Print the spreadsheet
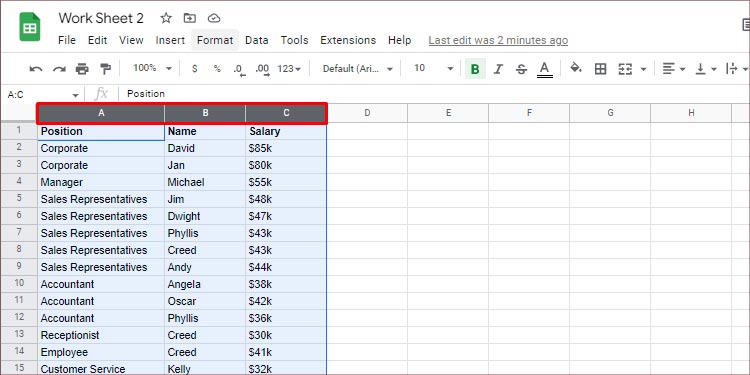The width and height of the screenshot is (750, 375). tap(82, 69)
